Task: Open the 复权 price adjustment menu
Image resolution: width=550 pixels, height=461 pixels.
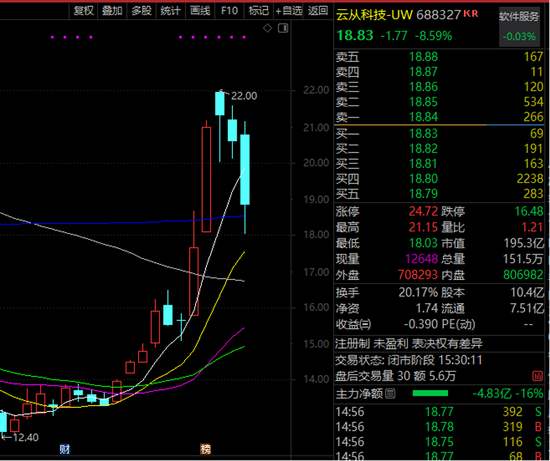Action: (x=83, y=11)
